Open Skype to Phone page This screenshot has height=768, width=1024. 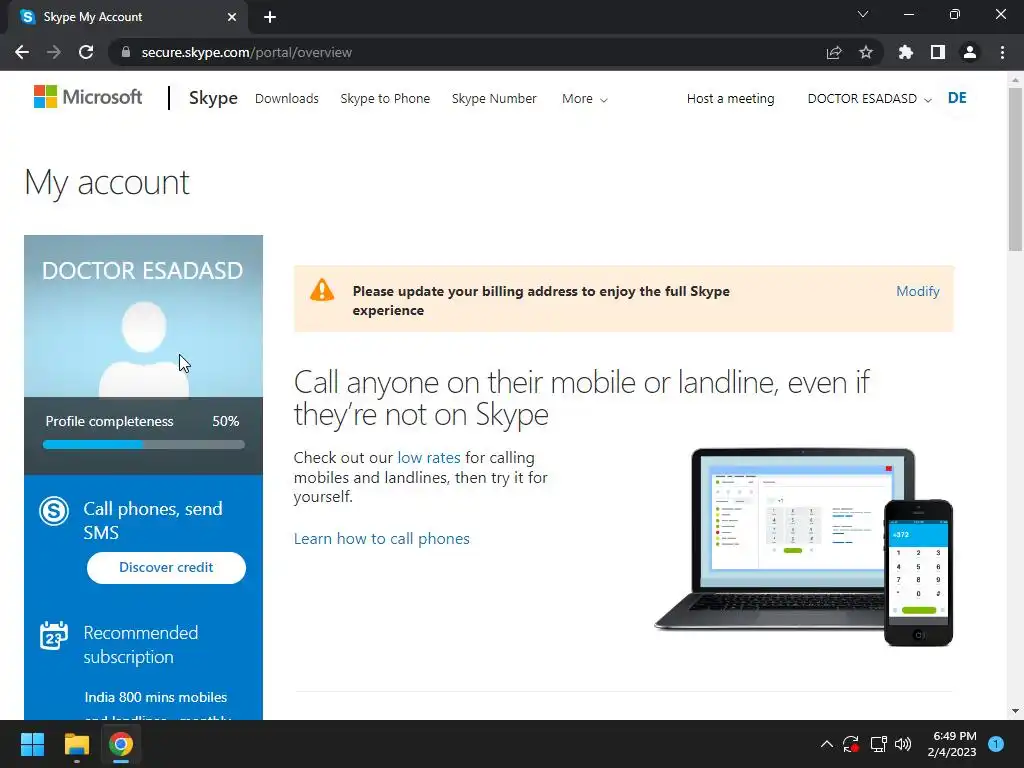(385, 99)
